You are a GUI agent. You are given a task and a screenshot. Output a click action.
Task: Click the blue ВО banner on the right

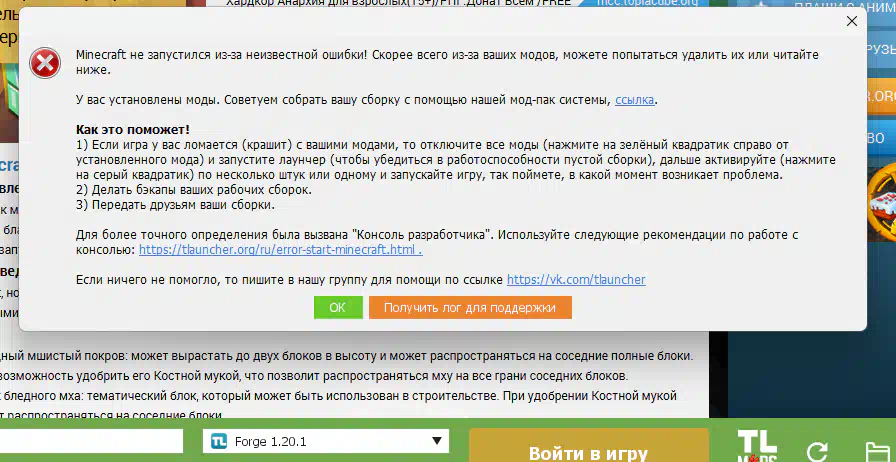click(x=881, y=135)
